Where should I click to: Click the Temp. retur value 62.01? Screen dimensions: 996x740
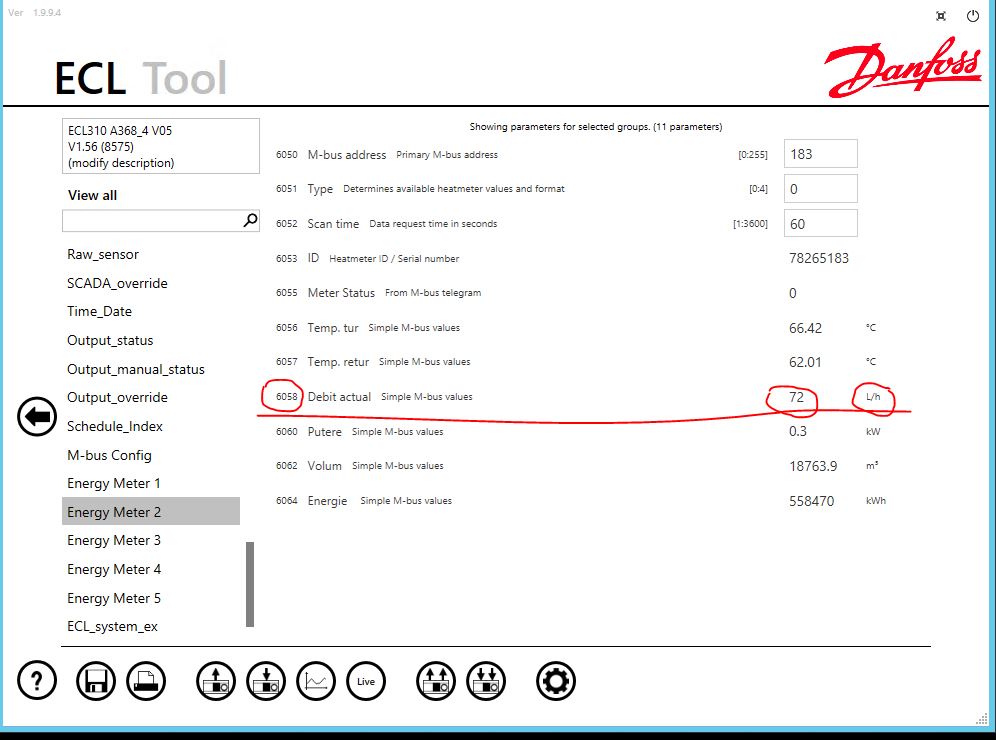(805, 362)
